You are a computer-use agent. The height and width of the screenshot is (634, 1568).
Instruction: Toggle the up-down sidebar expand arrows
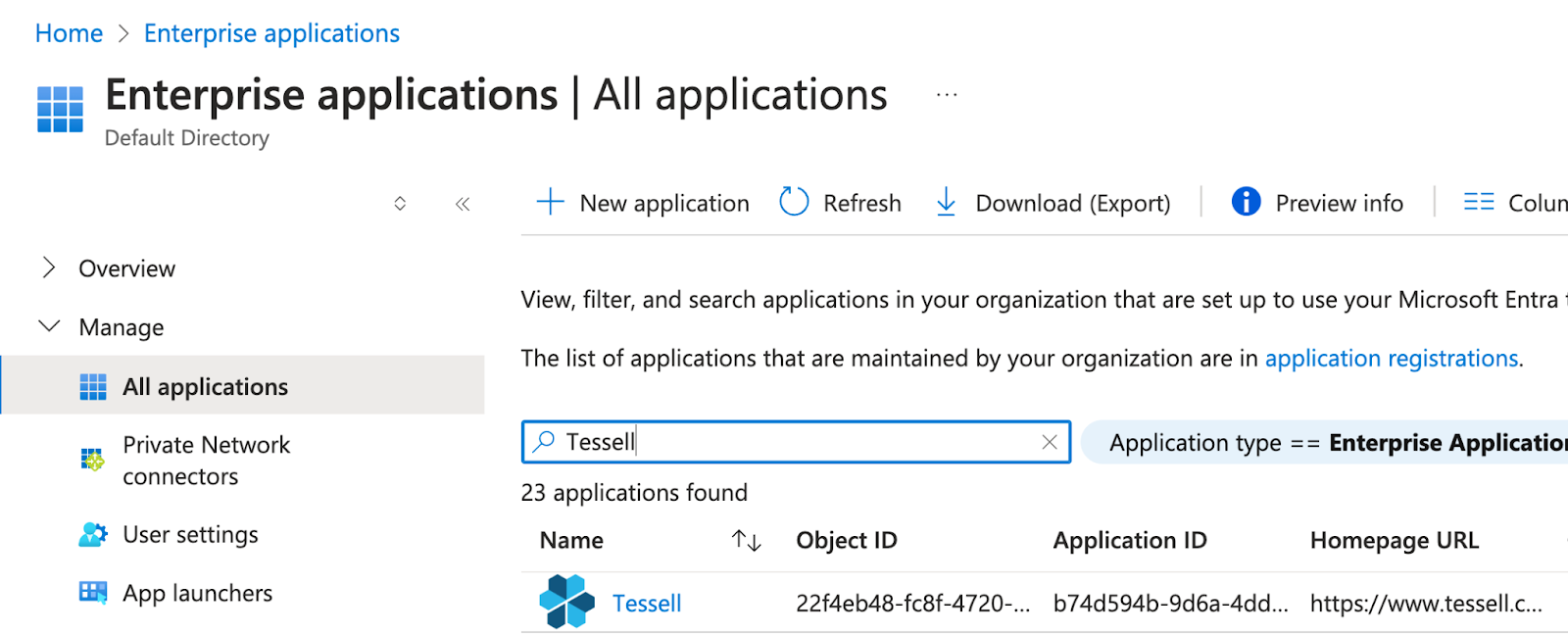point(400,204)
